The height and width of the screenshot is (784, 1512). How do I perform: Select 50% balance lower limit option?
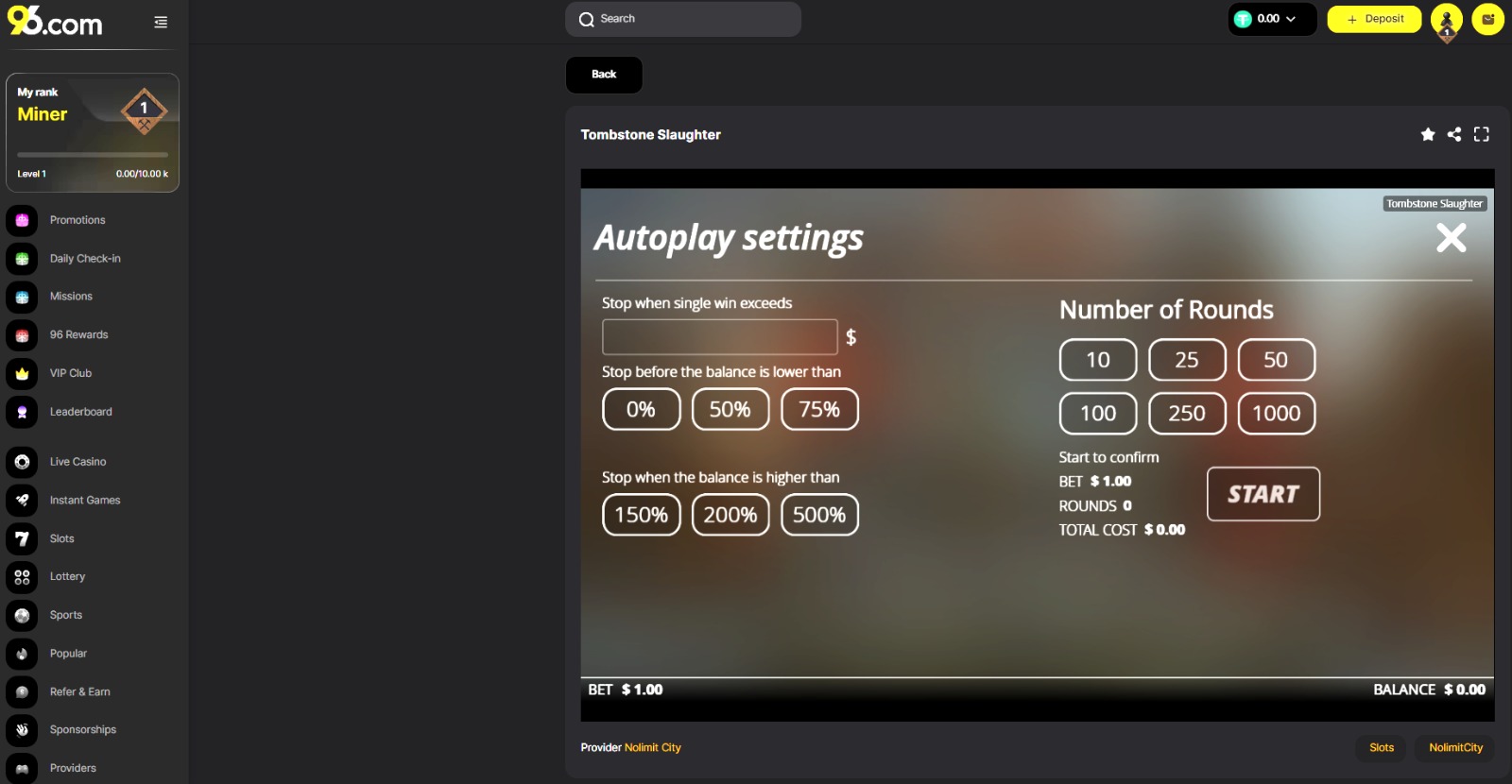(730, 410)
